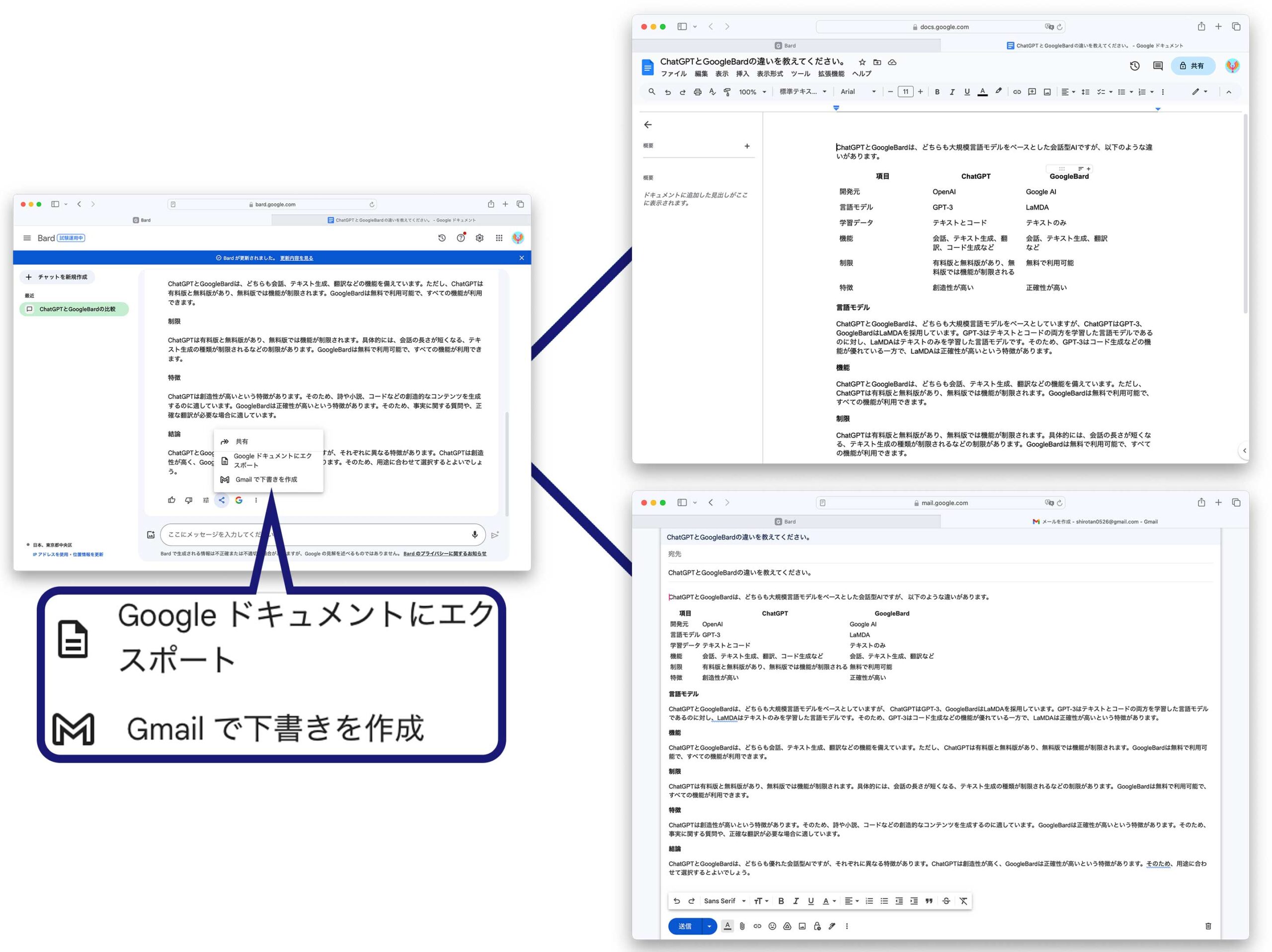
Task: Open the text size dropdown in Gmail
Action: point(761,901)
